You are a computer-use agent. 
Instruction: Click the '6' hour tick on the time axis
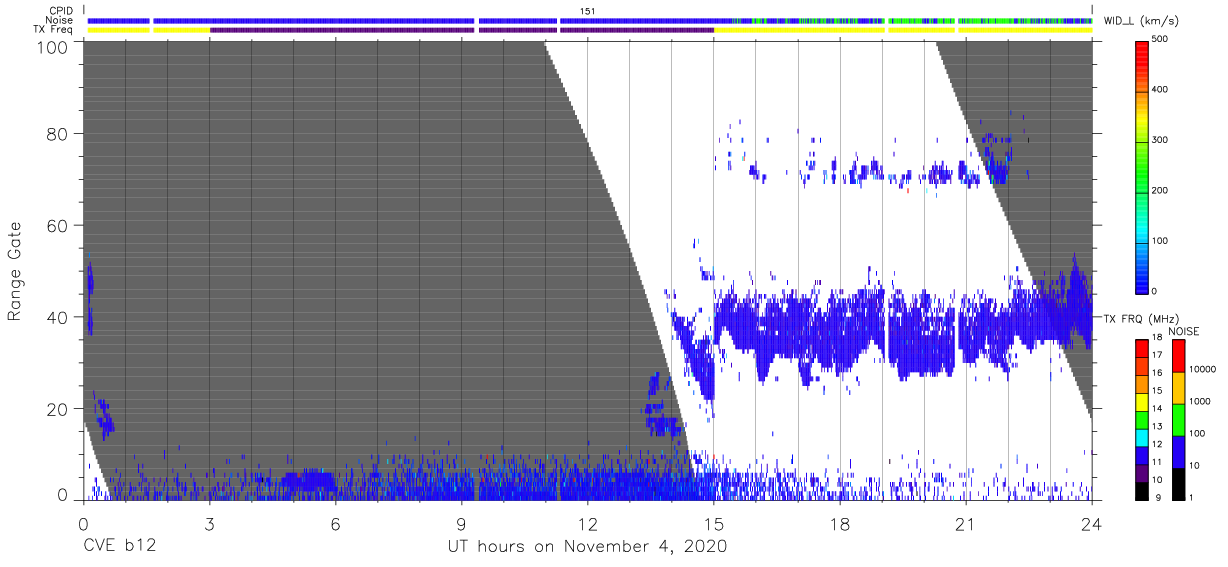[x=335, y=523]
